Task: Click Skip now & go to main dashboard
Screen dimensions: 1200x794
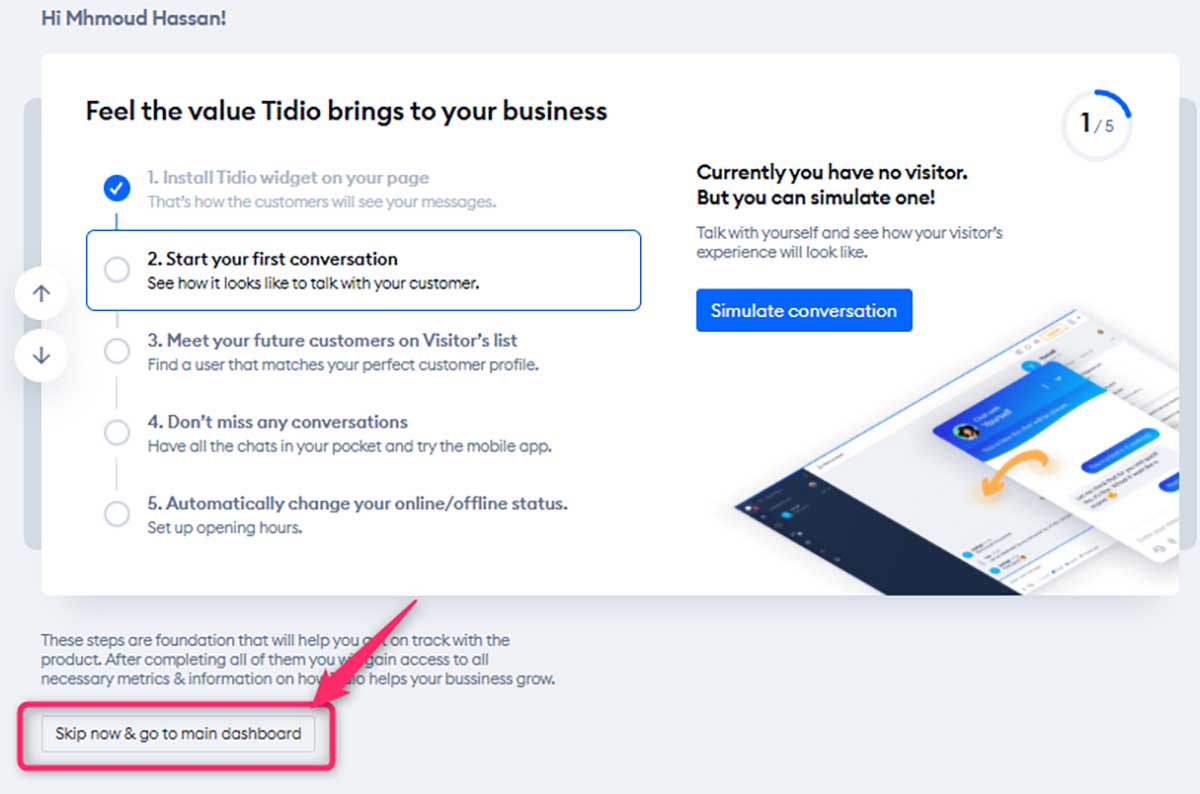Action: 178,733
